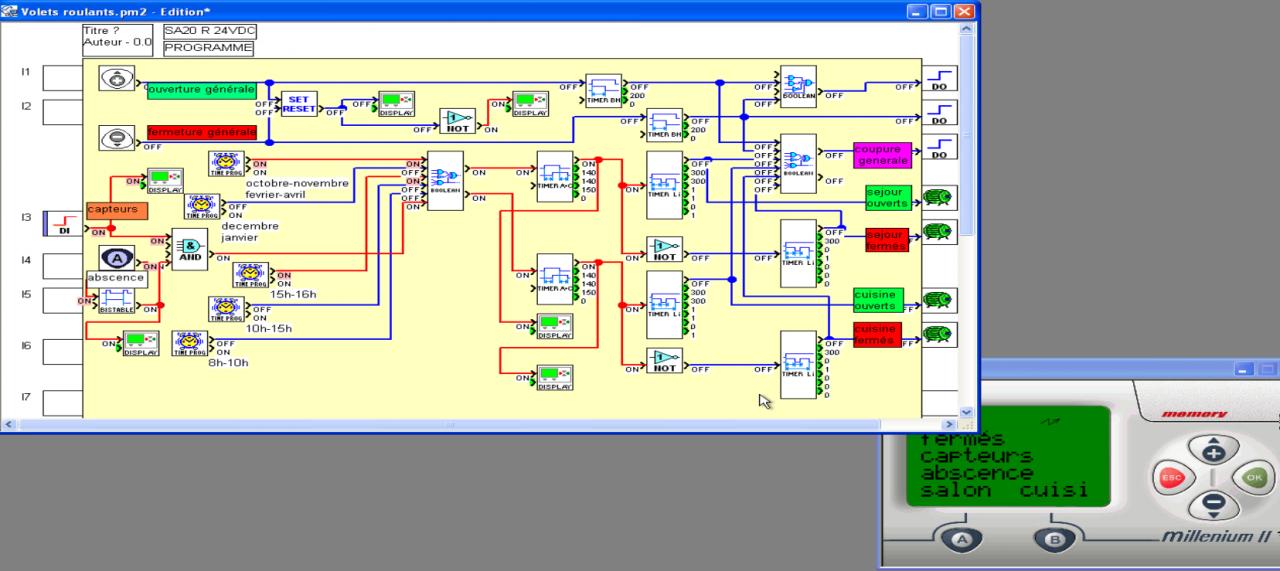Select the middle NOT block feeding sejour timer
The width and height of the screenshot is (1280, 571).
pos(664,249)
